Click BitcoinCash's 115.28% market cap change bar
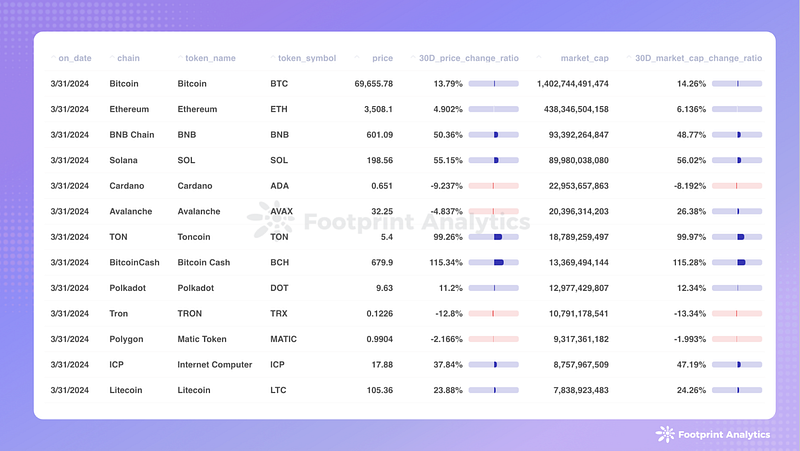This screenshot has height=451, width=800. coord(737,262)
